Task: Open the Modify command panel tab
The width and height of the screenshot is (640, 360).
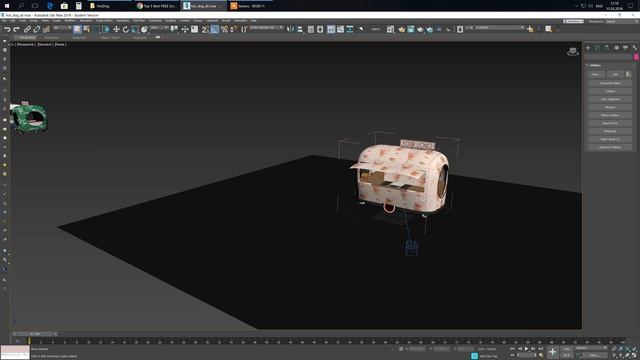Action: [598, 48]
